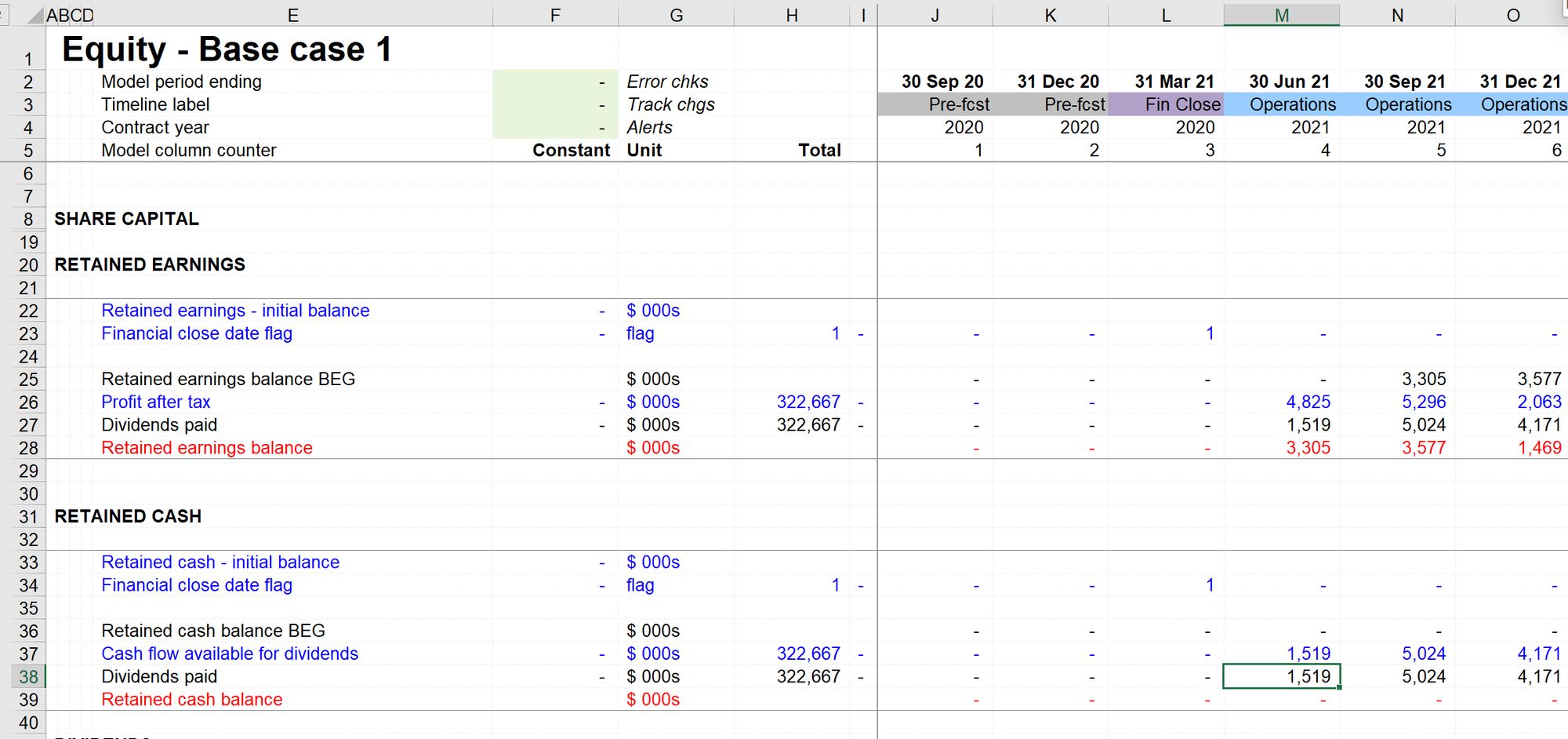
Task: Click the "31 Mar 21" date heading
Action: 1174,82
